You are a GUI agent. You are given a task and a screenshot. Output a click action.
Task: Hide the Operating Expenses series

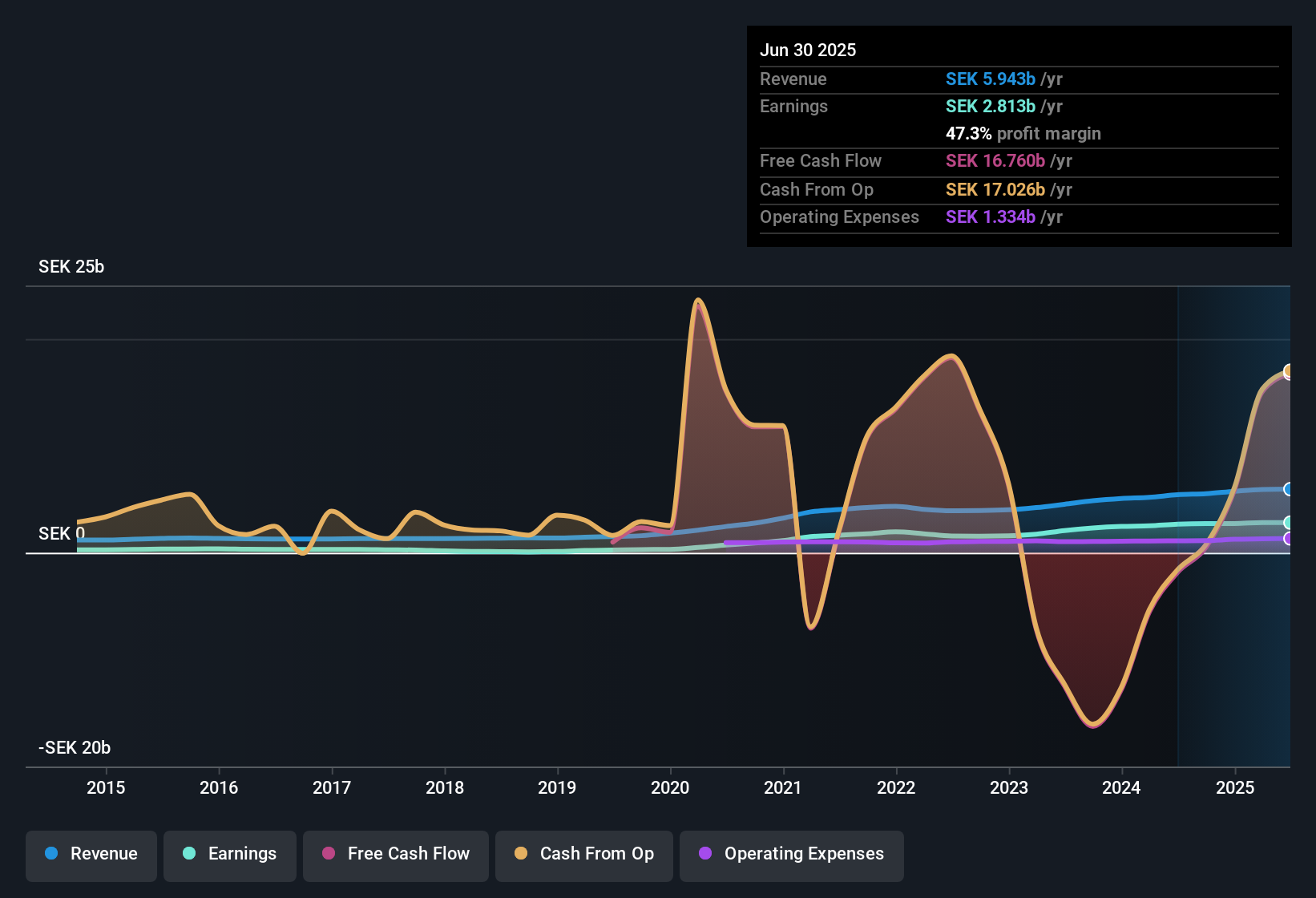792,855
